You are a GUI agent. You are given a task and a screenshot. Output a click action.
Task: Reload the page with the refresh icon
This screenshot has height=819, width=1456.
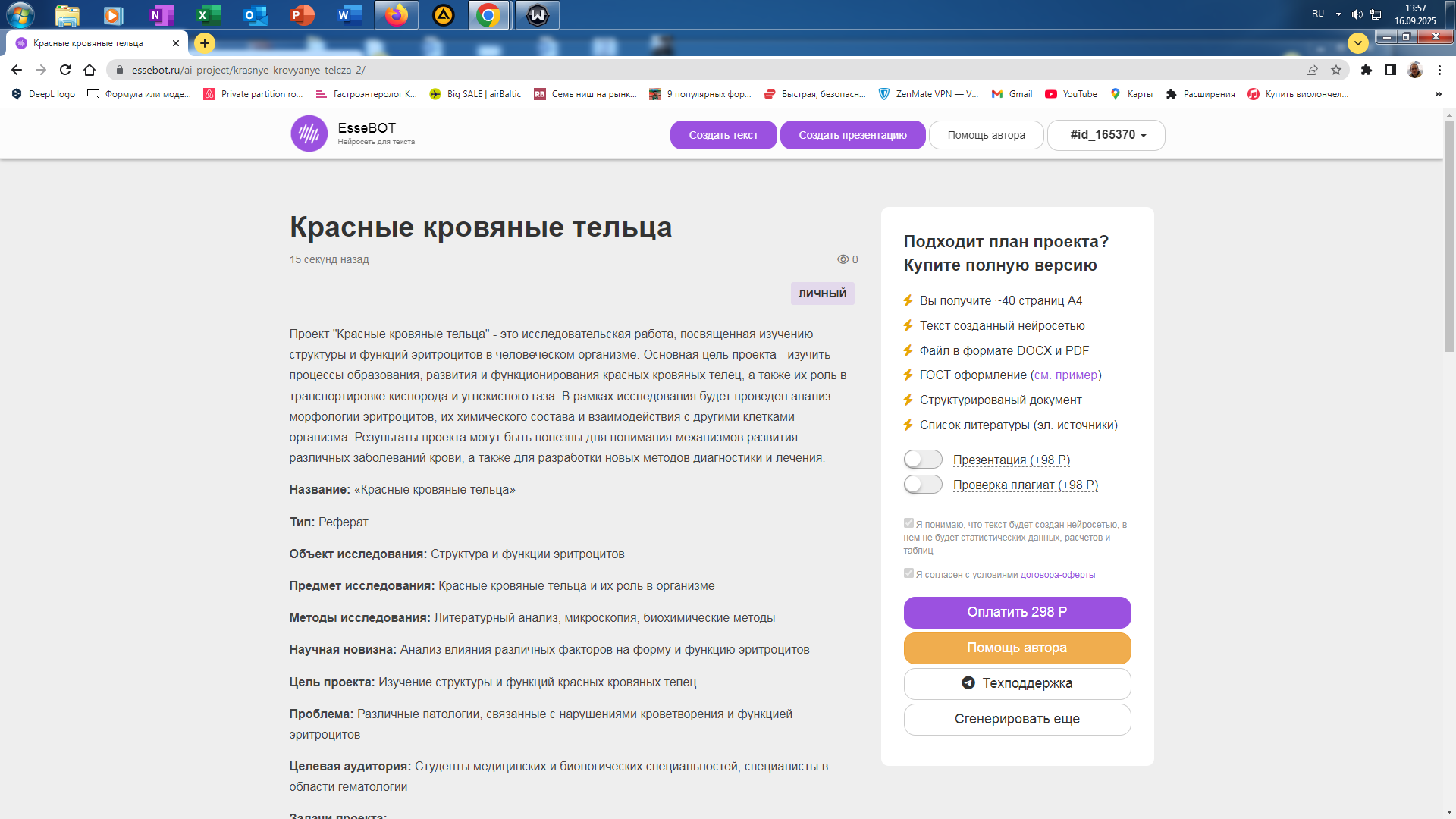[x=65, y=70]
